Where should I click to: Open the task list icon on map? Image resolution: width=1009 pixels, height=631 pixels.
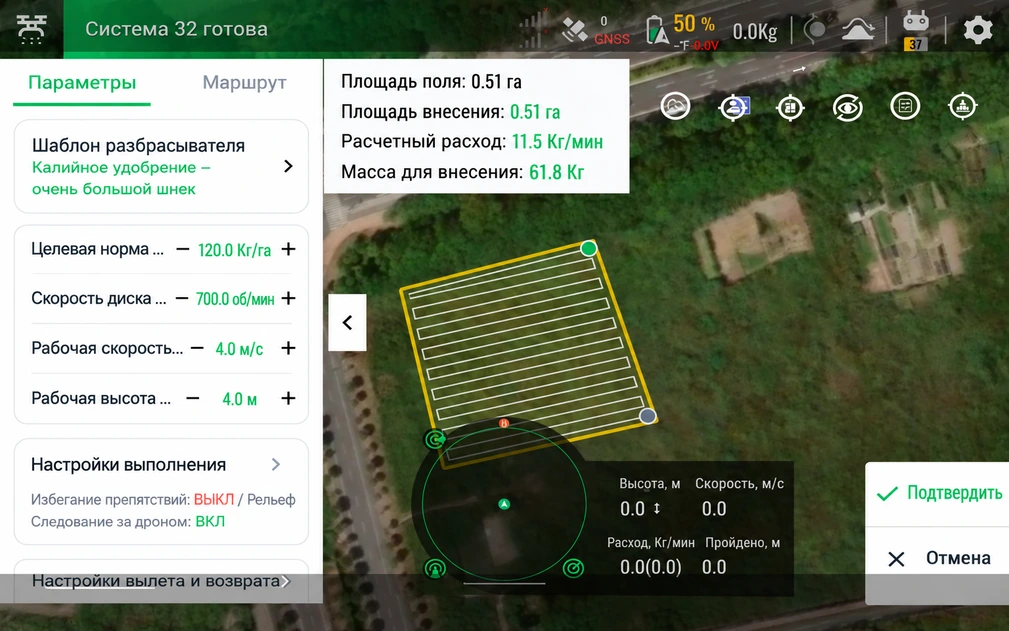[x=905, y=106]
